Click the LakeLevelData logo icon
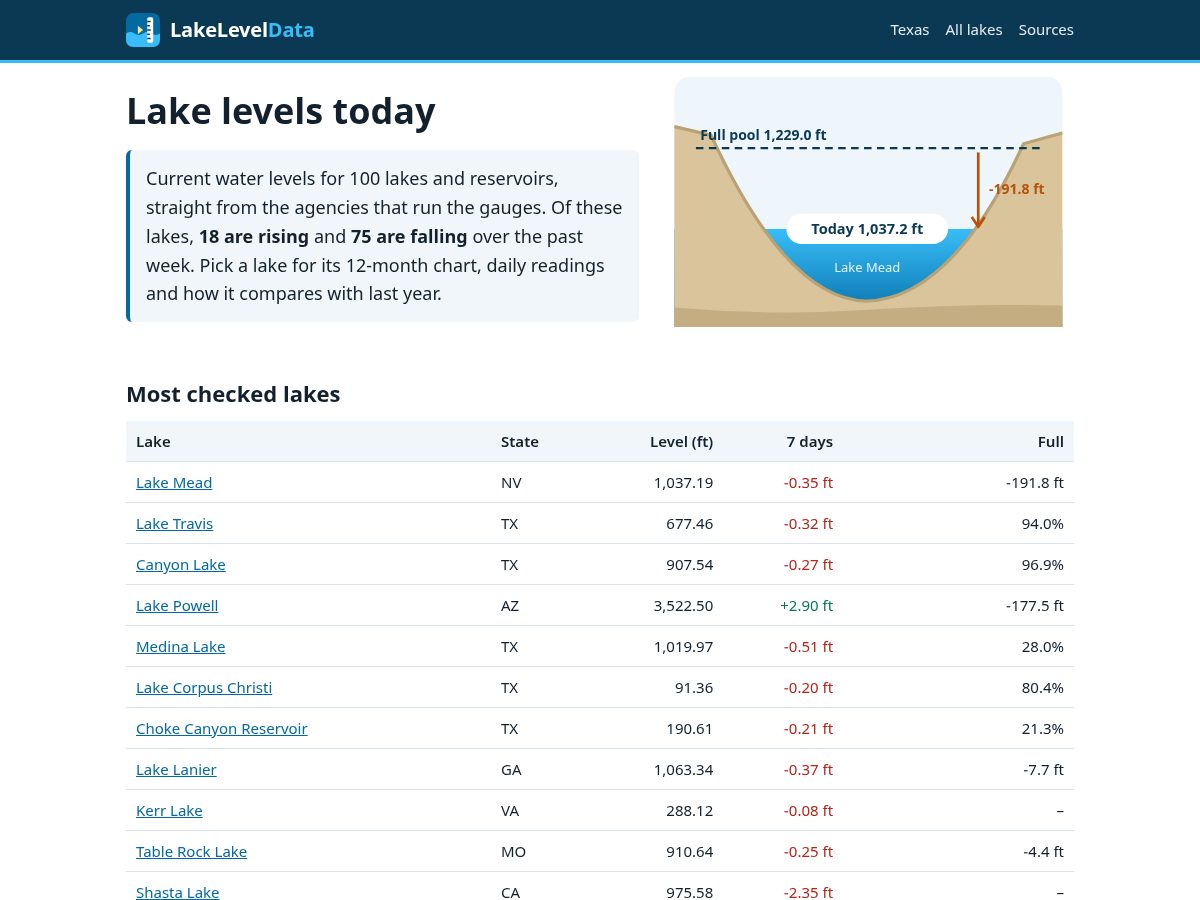The image size is (1200, 900). click(x=143, y=30)
